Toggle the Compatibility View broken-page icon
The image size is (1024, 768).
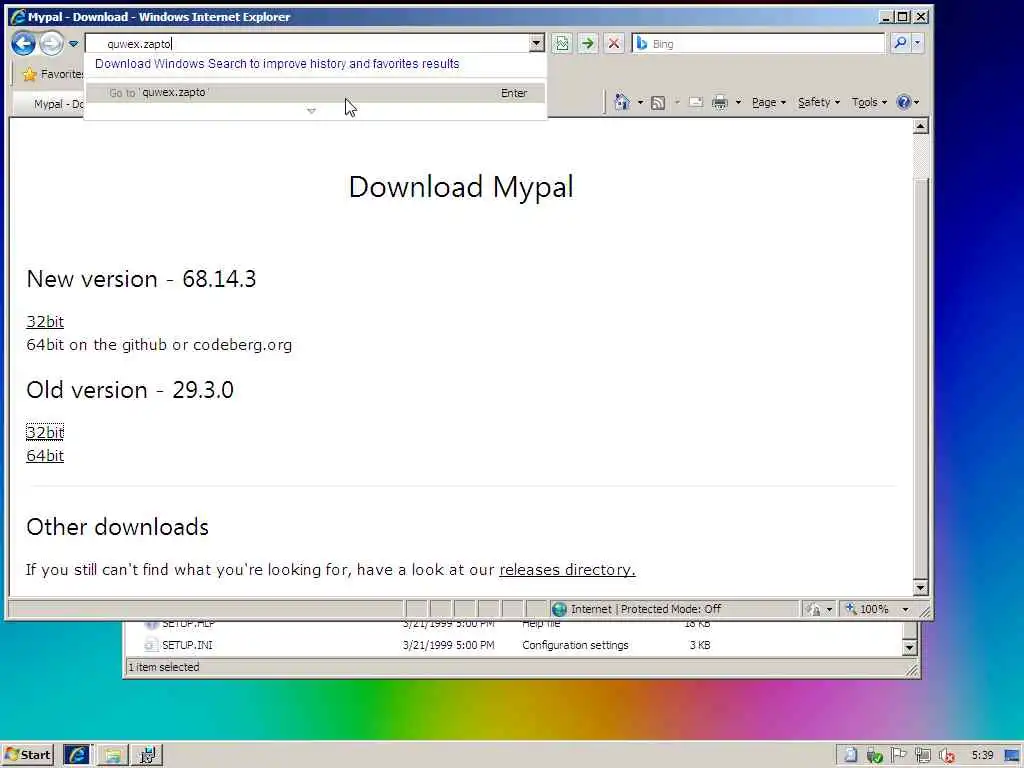click(562, 44)
